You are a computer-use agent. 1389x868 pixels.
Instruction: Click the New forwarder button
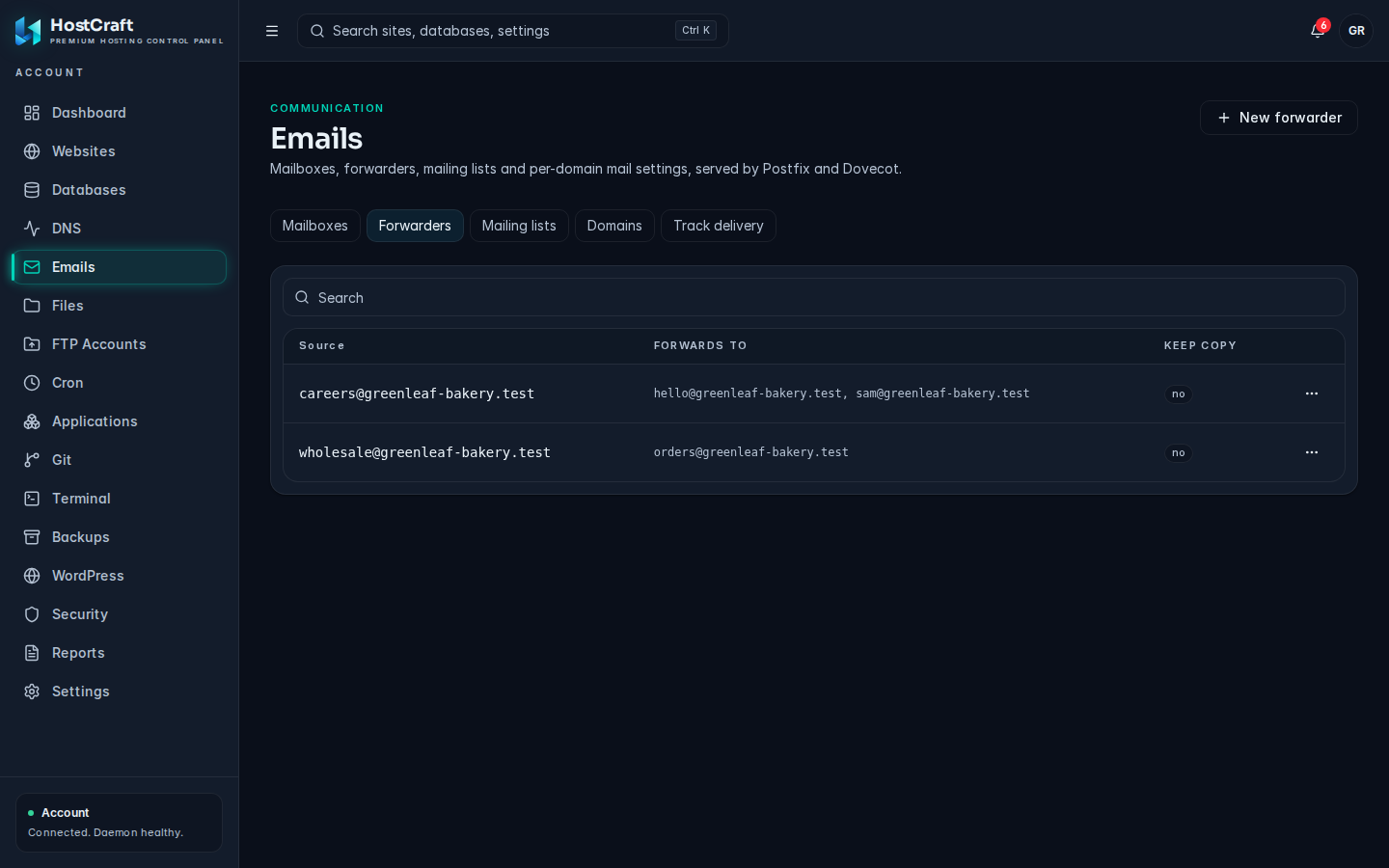coord(1279,118)
